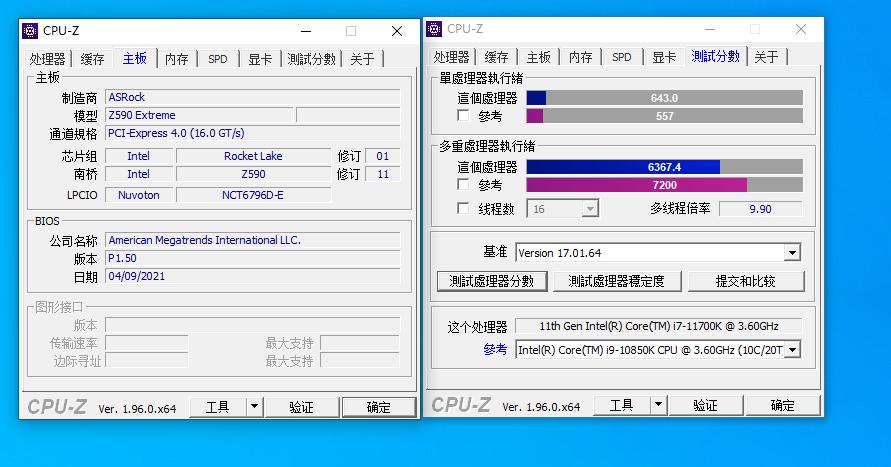Click American Megatrends International LLC. field
This screenshot has width=891, height=467.
pyautogui.click(x=252, y=240)
